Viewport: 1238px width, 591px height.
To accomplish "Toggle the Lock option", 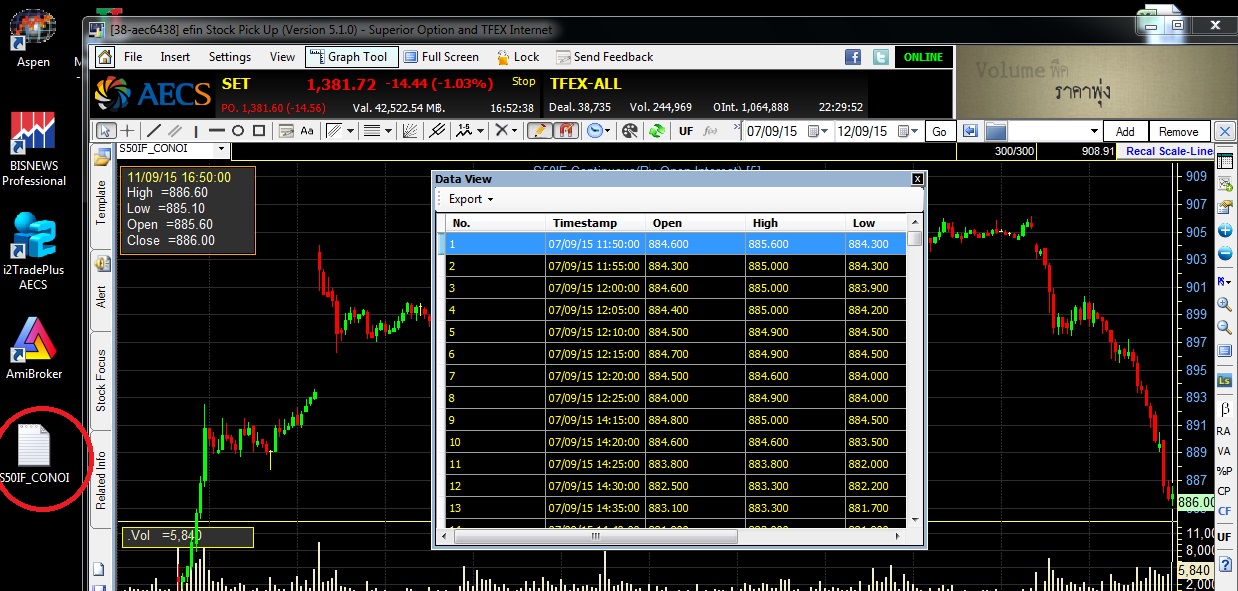I will click(517, 57).
